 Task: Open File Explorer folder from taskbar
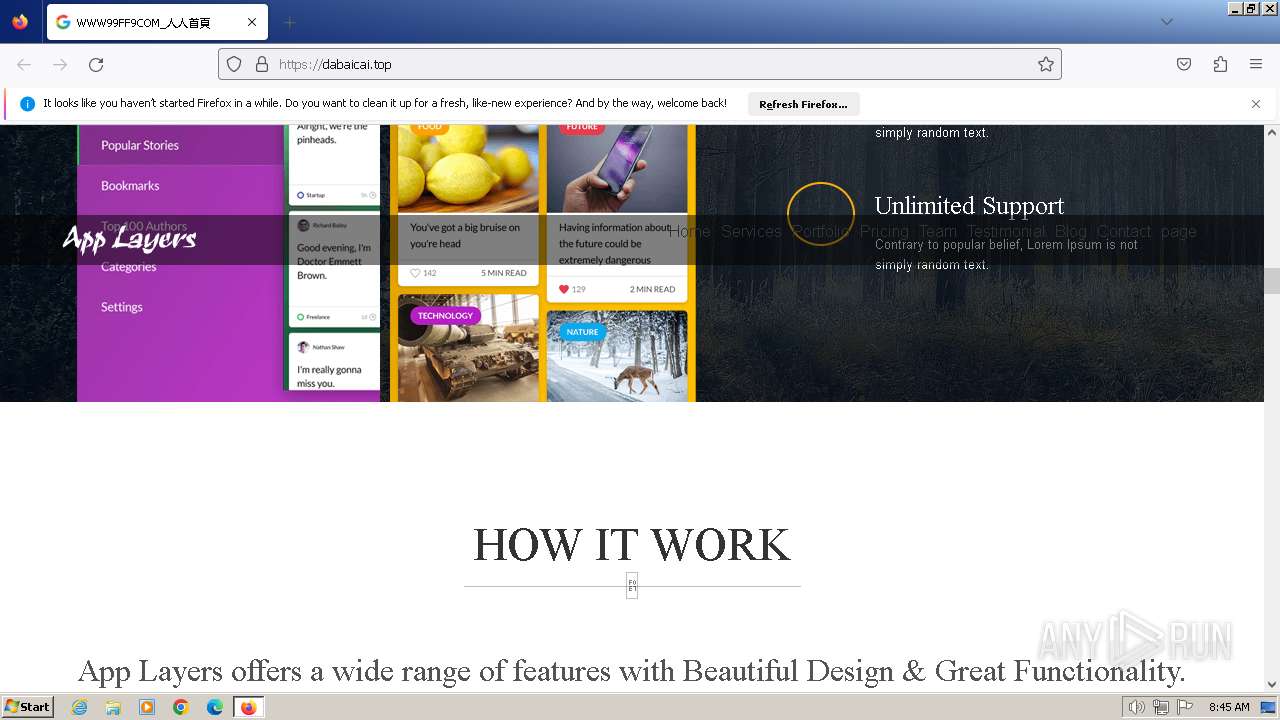[x=113, y=707]
